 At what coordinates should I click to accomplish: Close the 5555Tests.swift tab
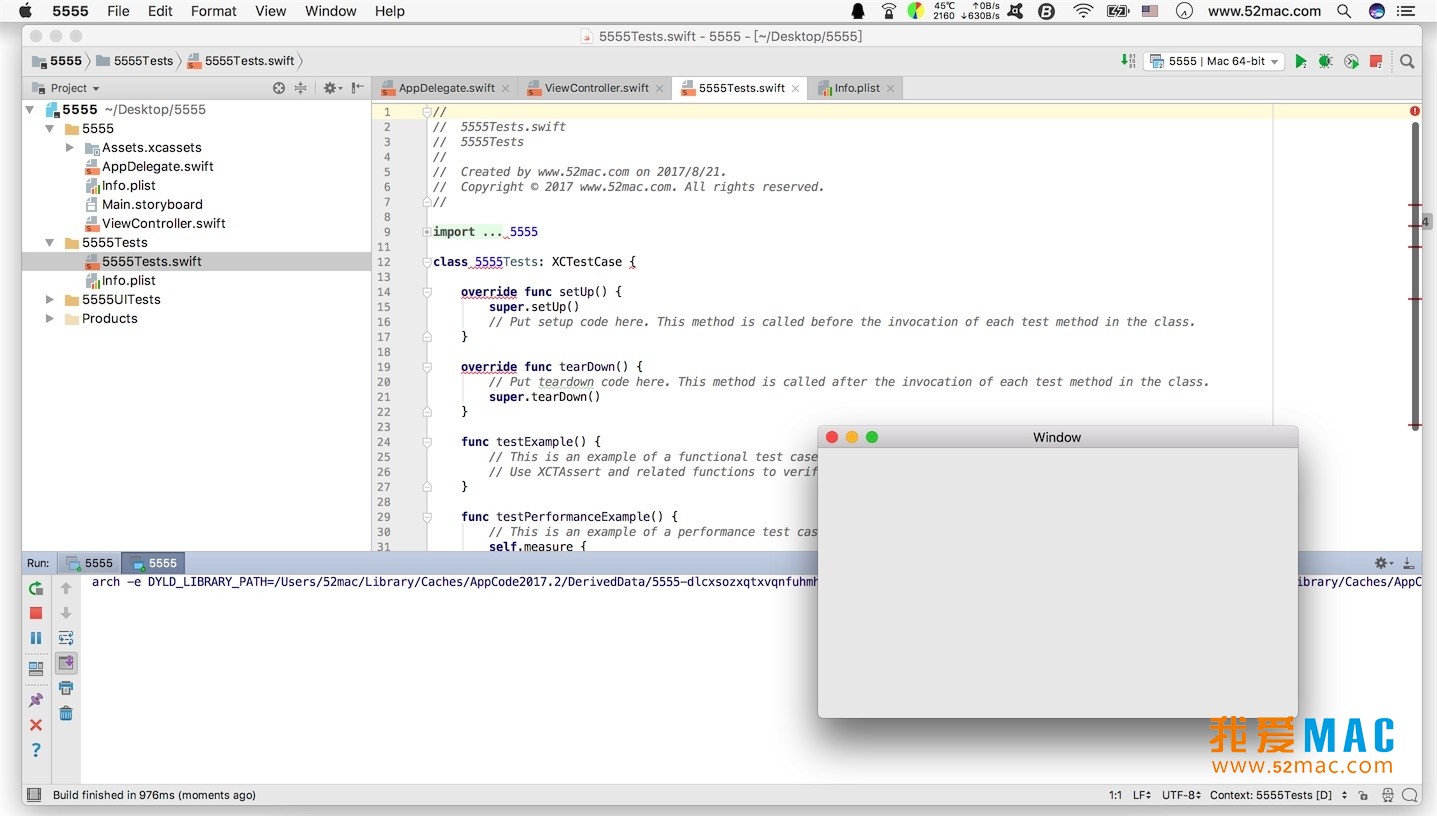click(x=796, y=88)
